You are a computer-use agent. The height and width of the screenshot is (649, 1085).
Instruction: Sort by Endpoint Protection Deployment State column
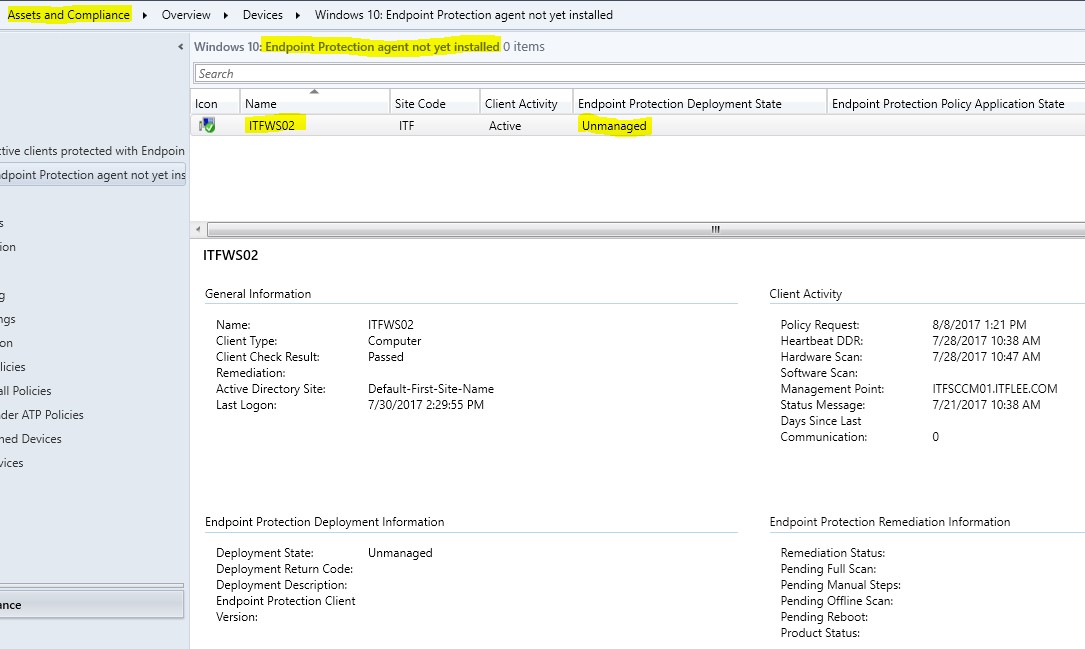coord(700,103)
